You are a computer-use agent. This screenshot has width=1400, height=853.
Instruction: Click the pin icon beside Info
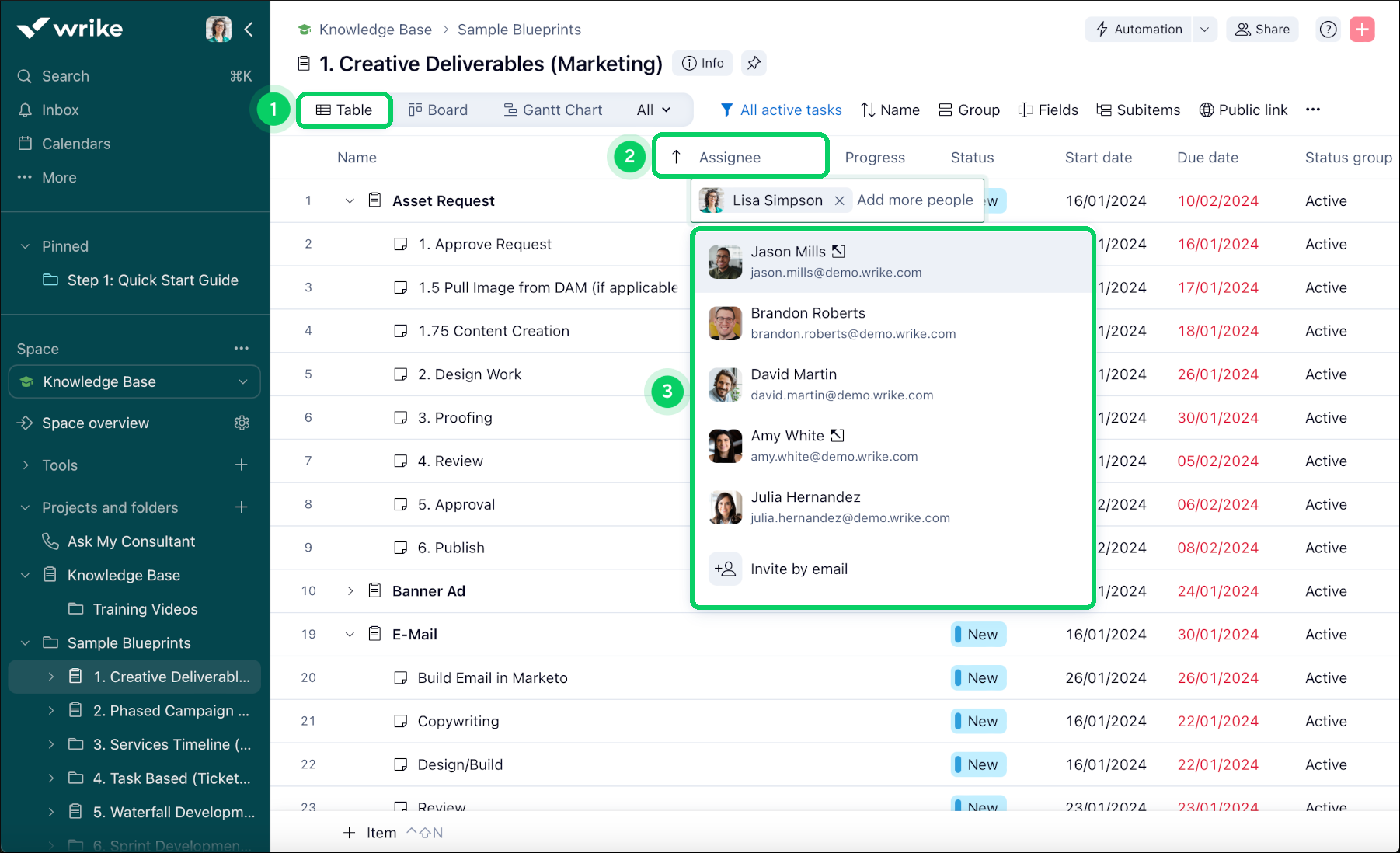tap(754, 64)
